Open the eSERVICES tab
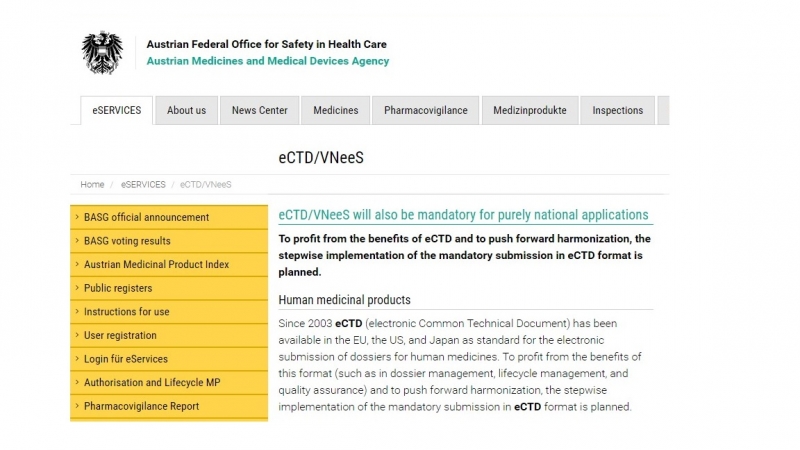 pos(116,110)
